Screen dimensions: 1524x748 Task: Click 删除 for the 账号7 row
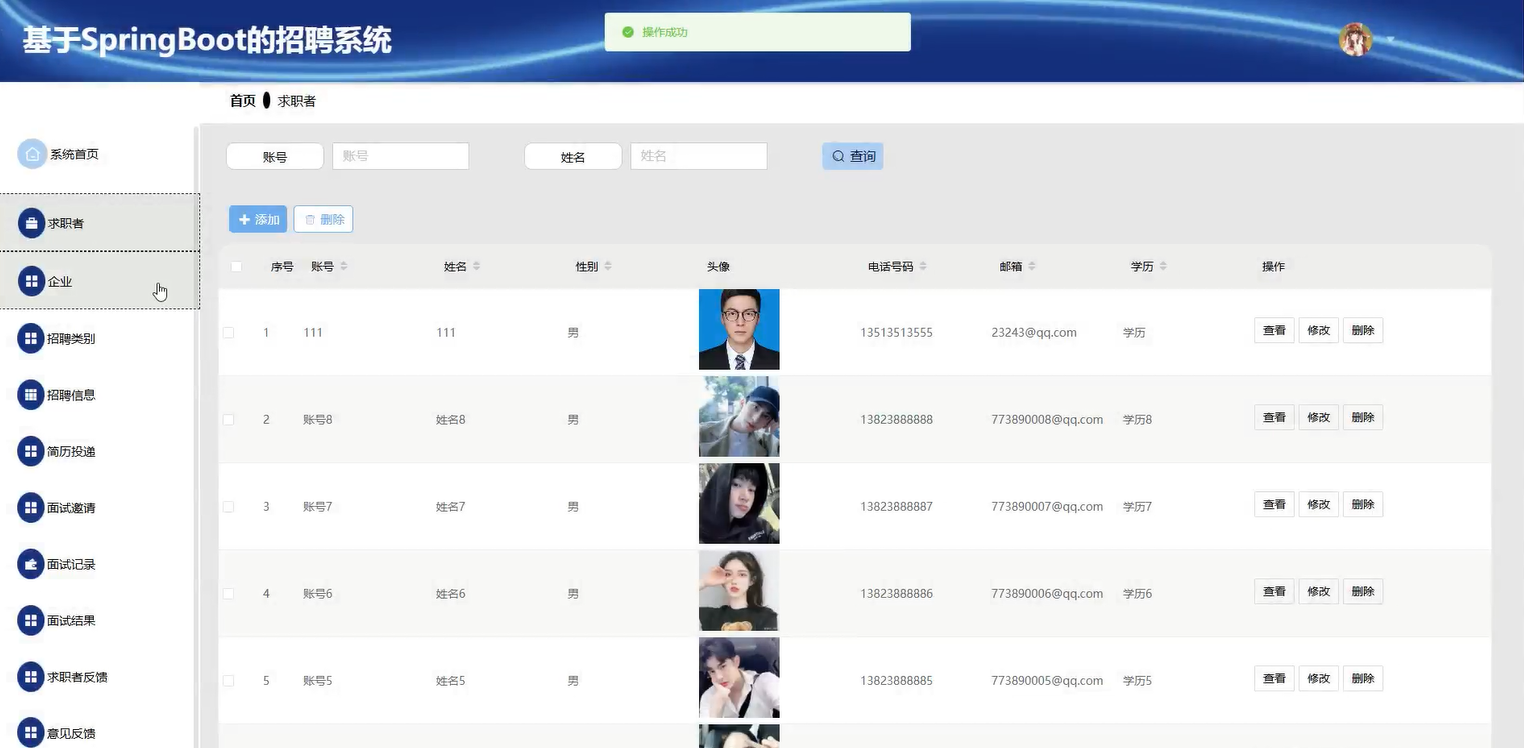click(x=1363, y=504)
